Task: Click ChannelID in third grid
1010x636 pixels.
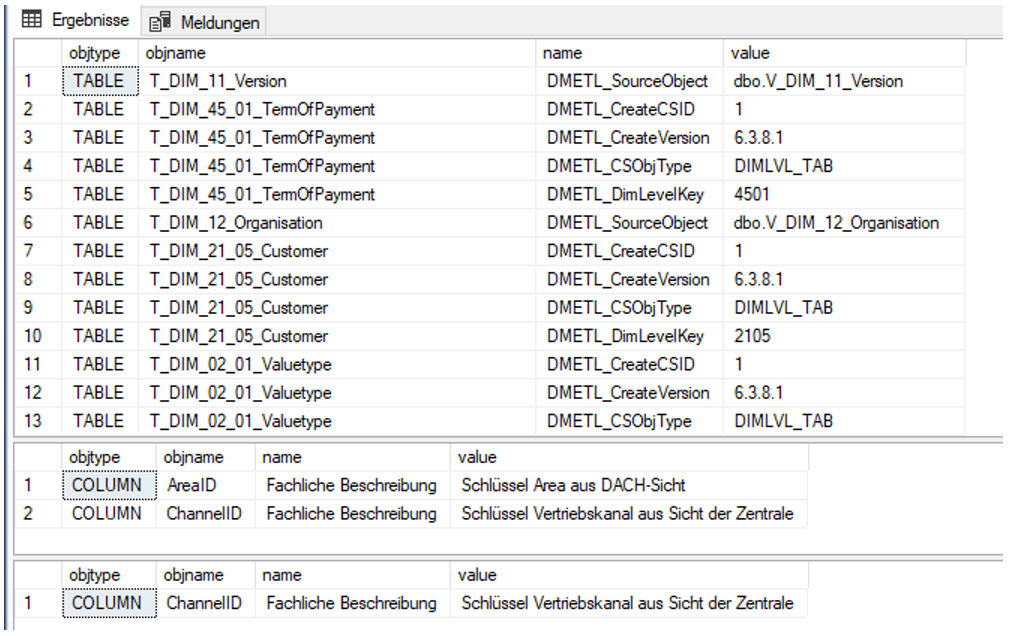Action: (x=205, y=603)
